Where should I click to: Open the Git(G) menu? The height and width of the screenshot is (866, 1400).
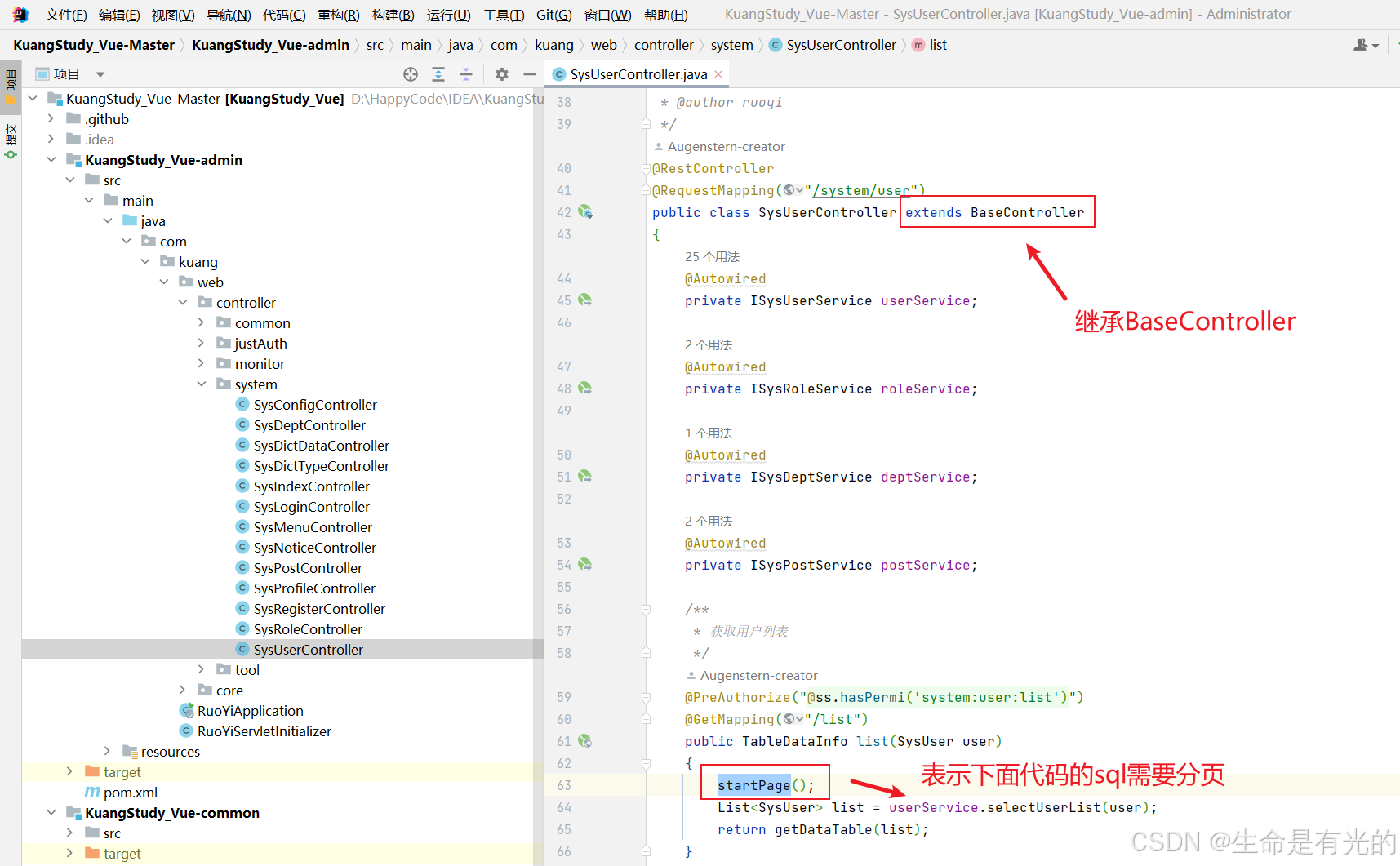click(x=554, y=15)
